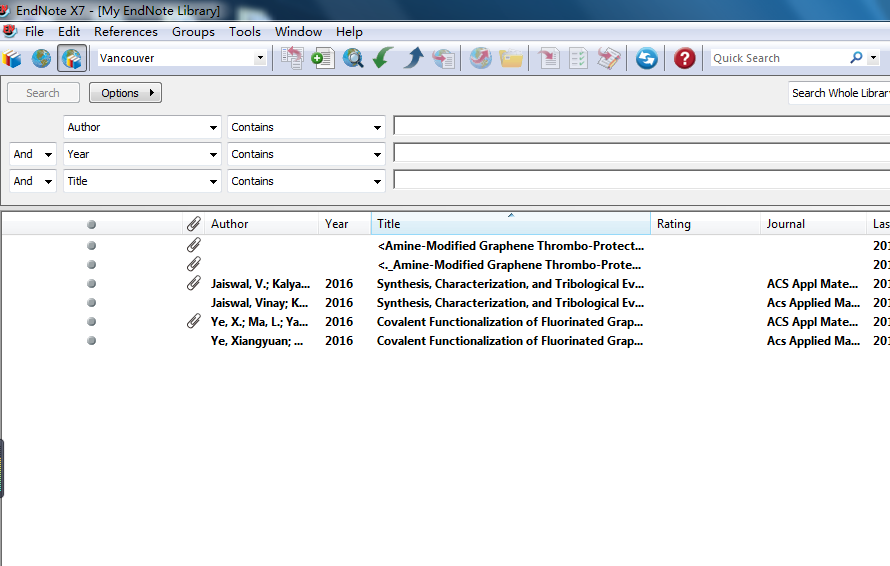Image resolution: width=890 pixels, height=566 pixels.
Task: Click Year search text field
Action: 641,153
